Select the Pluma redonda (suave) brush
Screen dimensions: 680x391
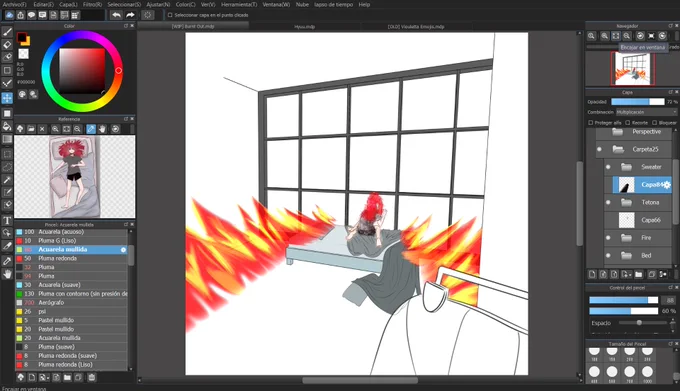[72, 355]
